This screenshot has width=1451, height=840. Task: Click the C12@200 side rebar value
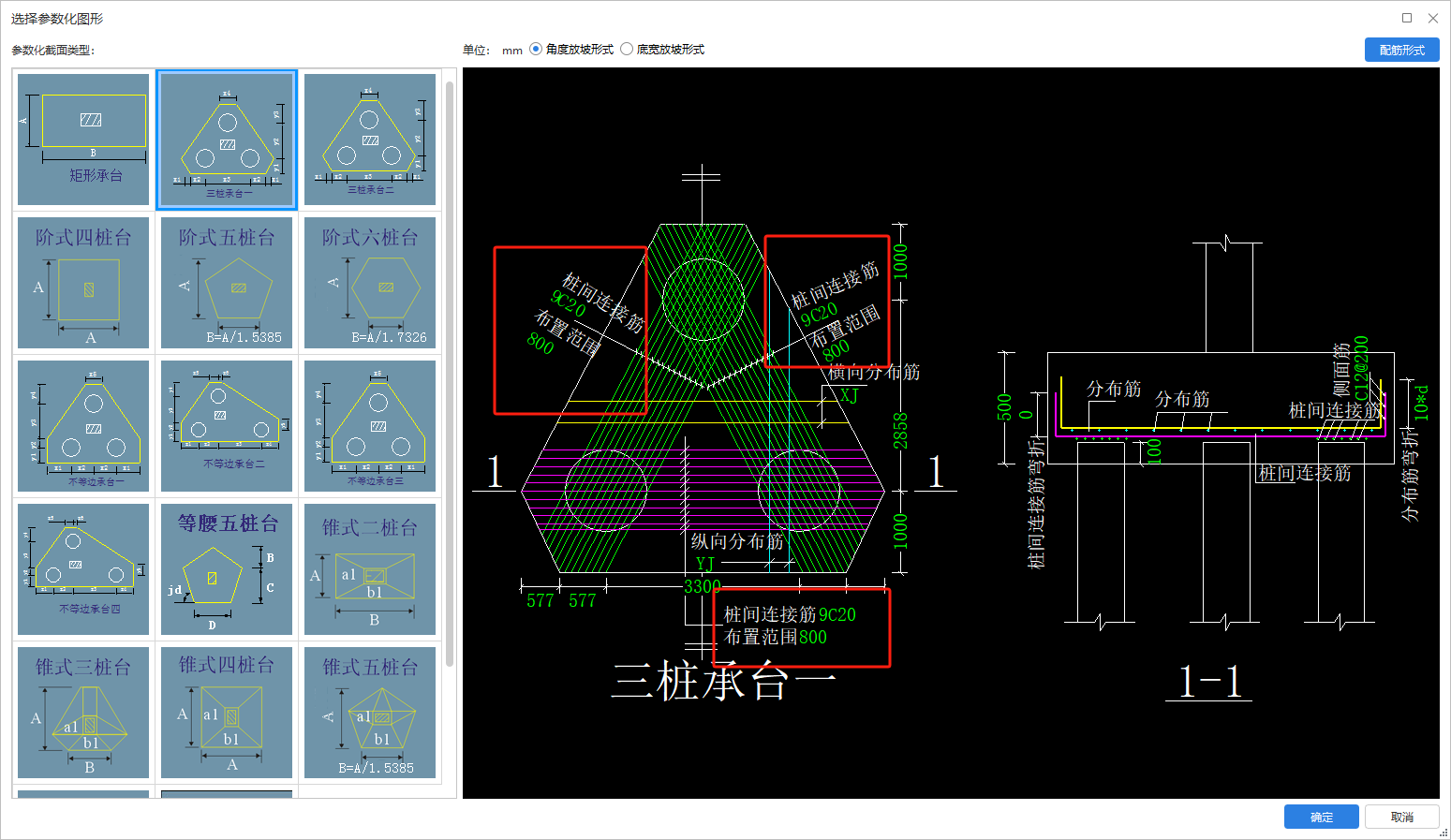click(x=1361, y=369)
